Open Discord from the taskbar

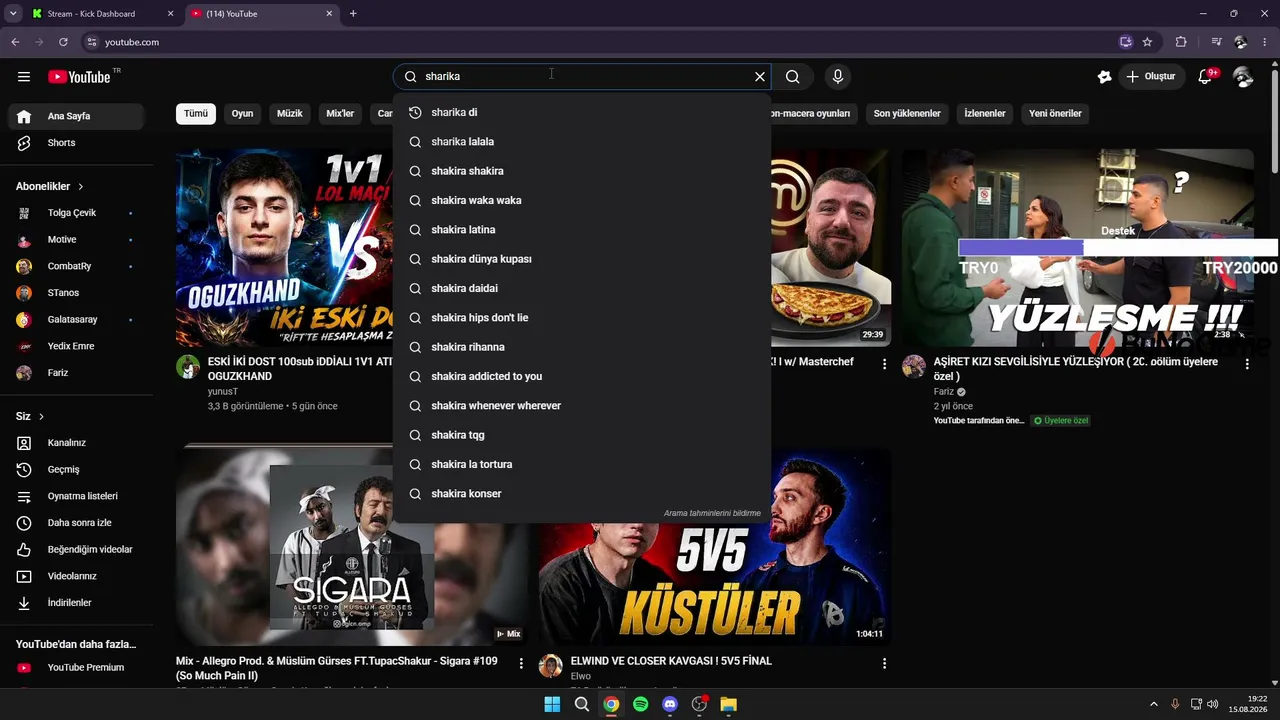pyautogui.click(x=670, y=704)
